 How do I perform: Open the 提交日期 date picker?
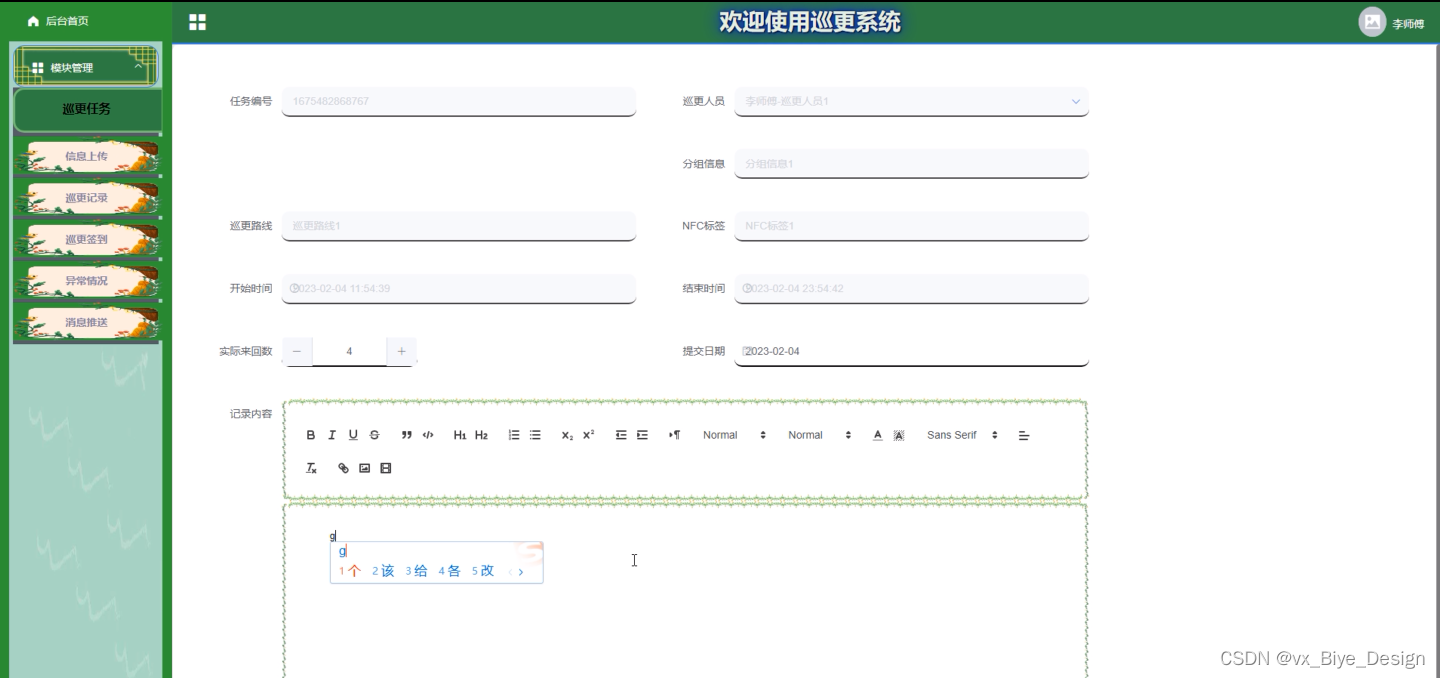911,351
